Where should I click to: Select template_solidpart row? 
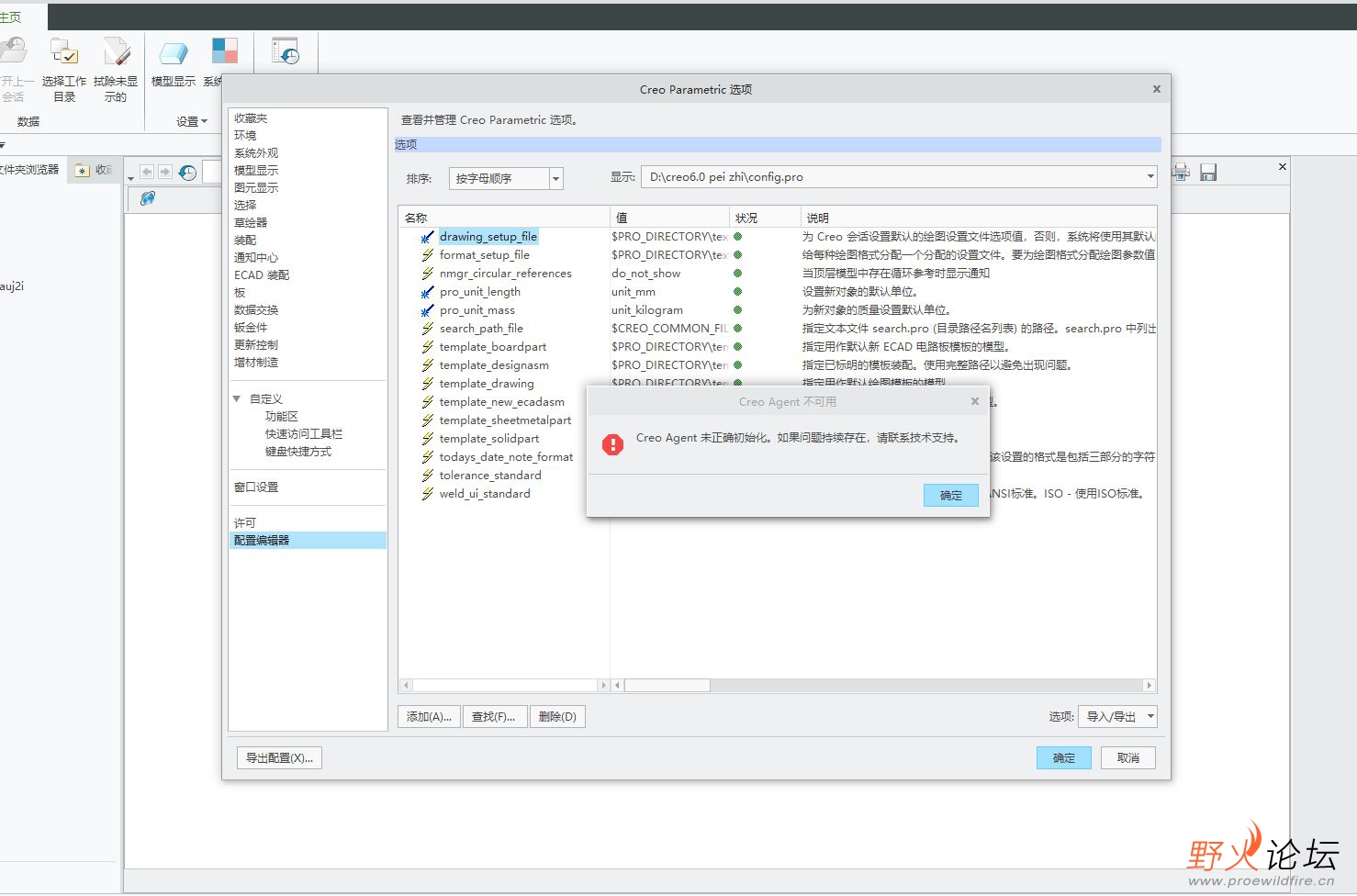click(489, 439)
